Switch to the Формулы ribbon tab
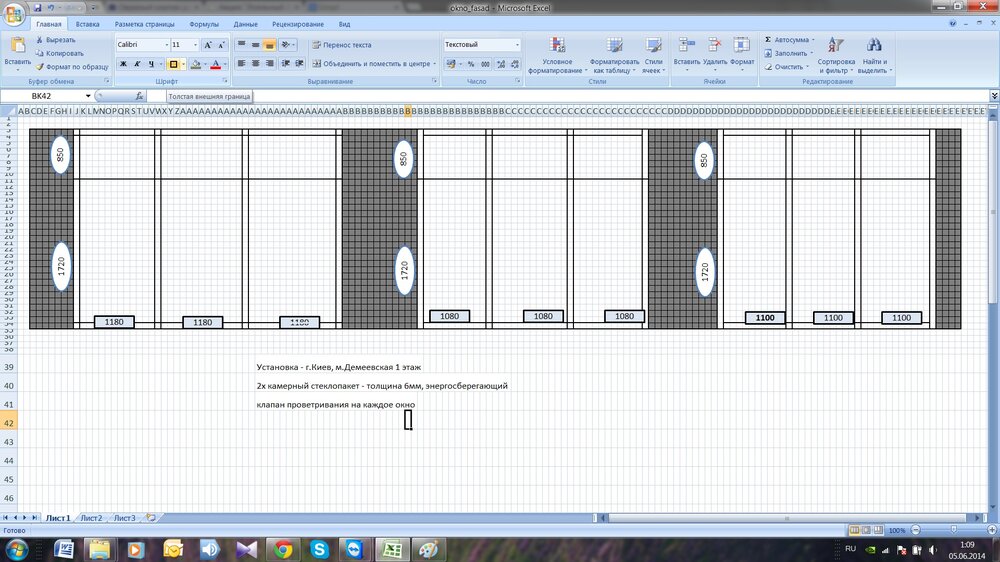1000x562 pixels. (204, 23)
